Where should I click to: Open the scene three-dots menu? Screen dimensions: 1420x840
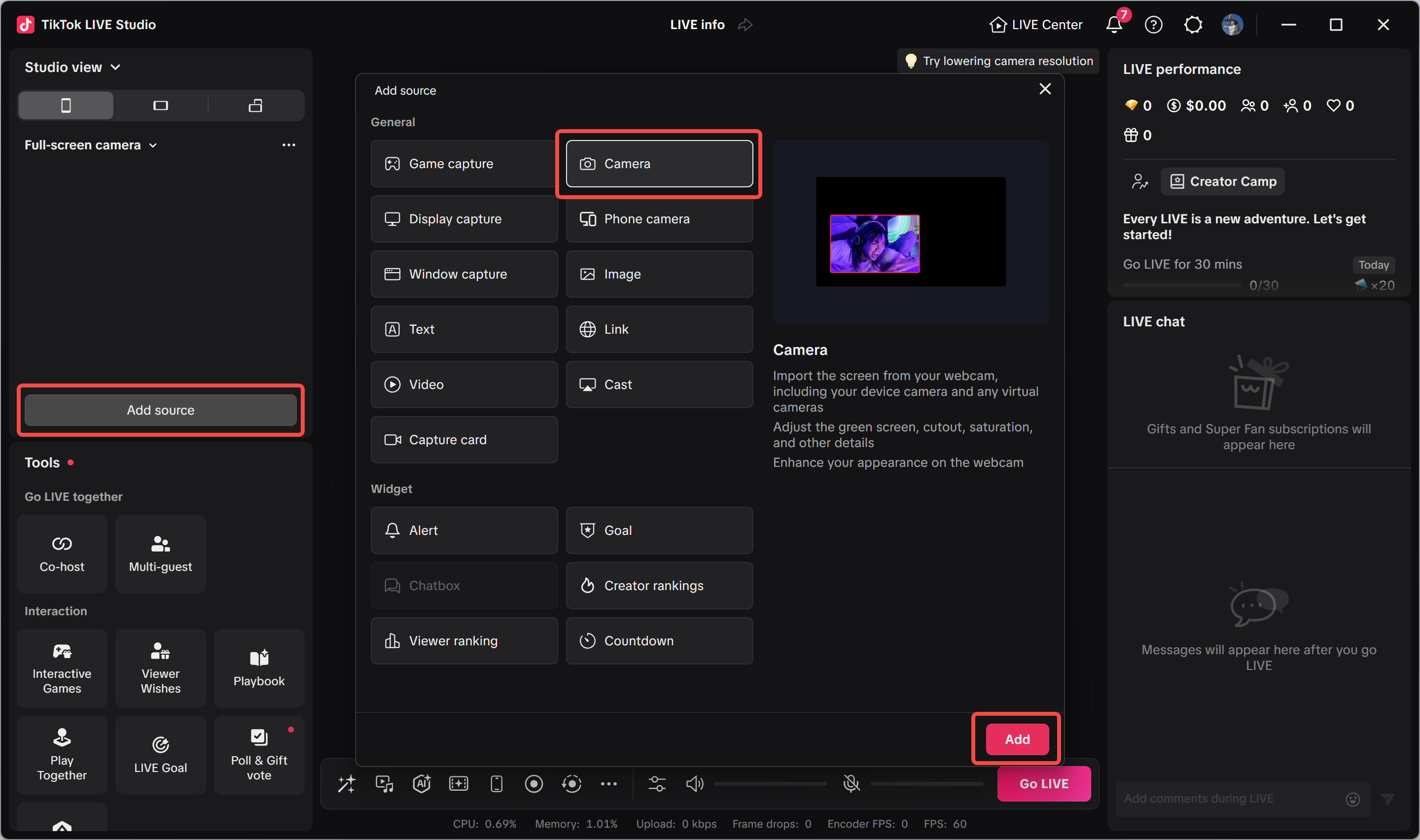coord(288,145)
